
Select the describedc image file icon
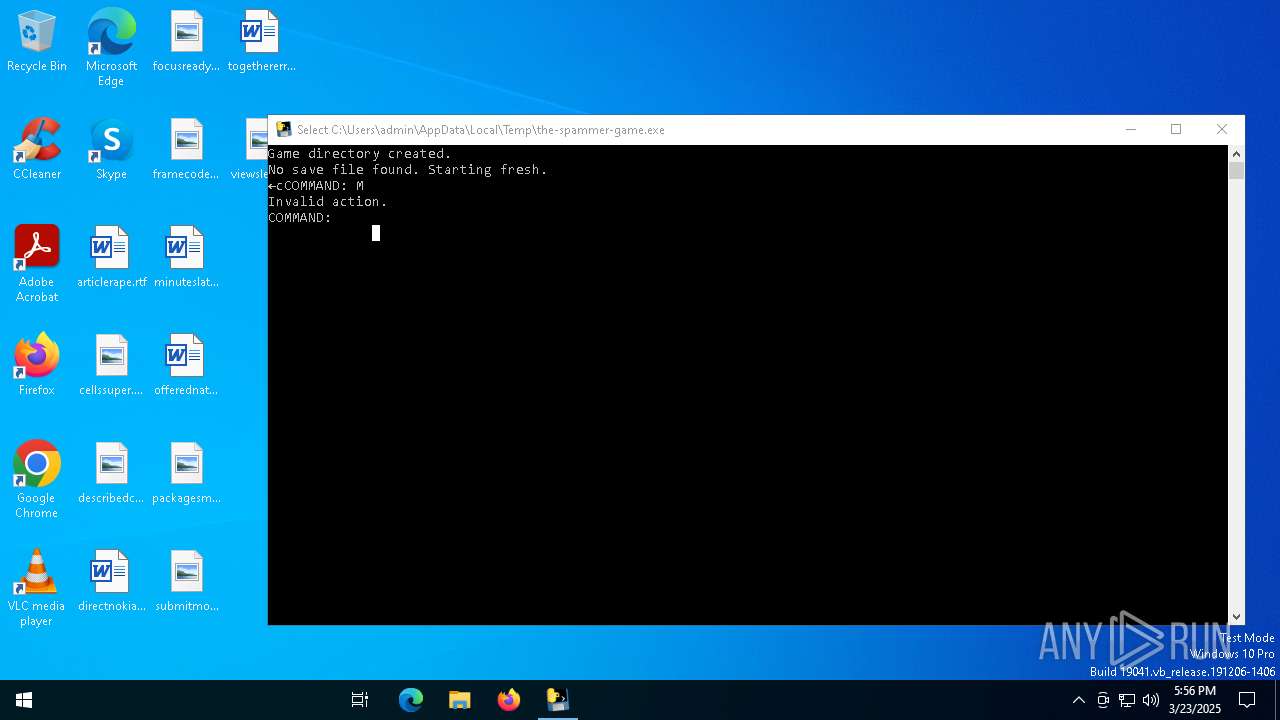pyautogui.click(x=111, y=472)
